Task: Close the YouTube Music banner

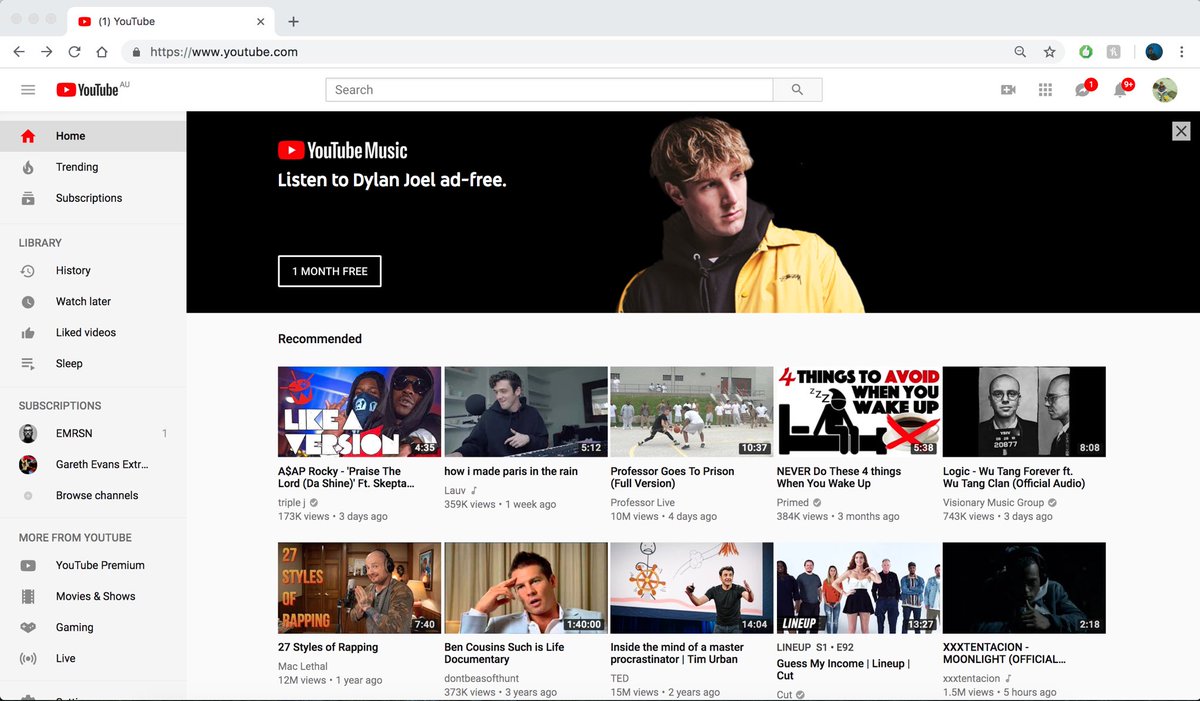Action: pos(1181,131)
